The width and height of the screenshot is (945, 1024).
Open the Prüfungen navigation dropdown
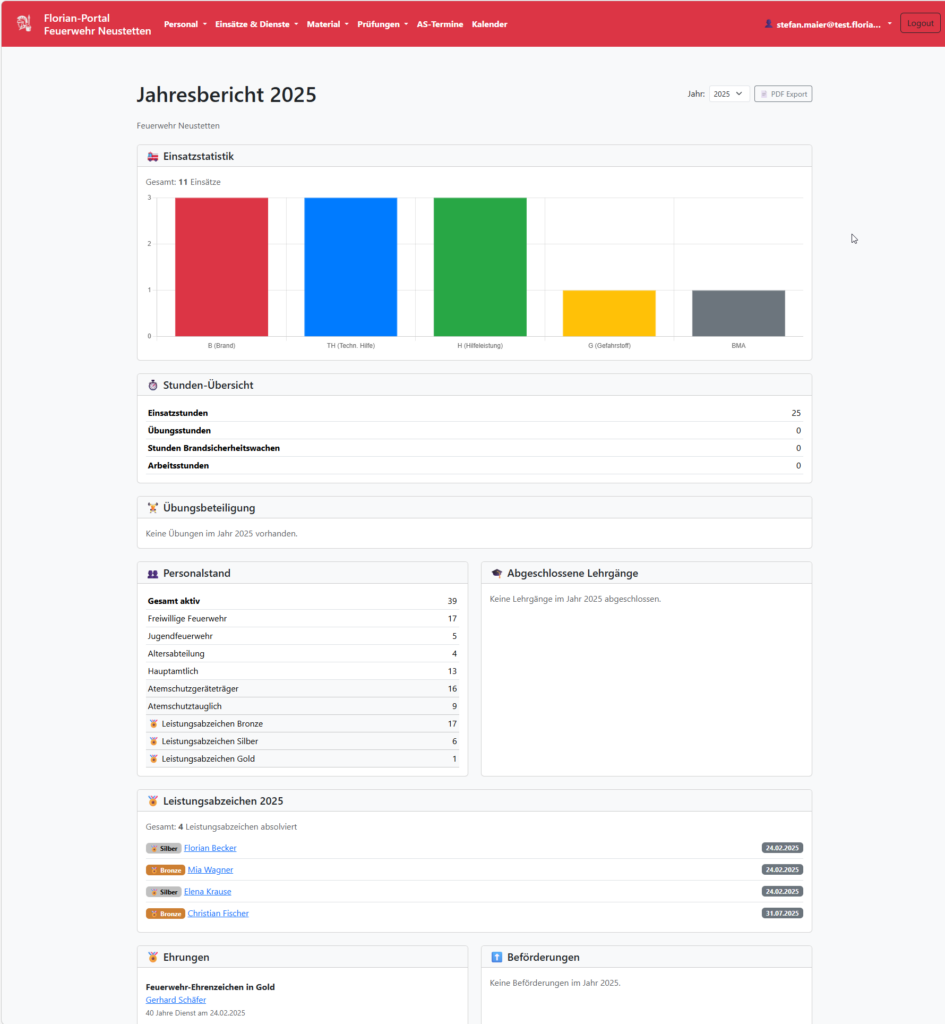(382, 24)
